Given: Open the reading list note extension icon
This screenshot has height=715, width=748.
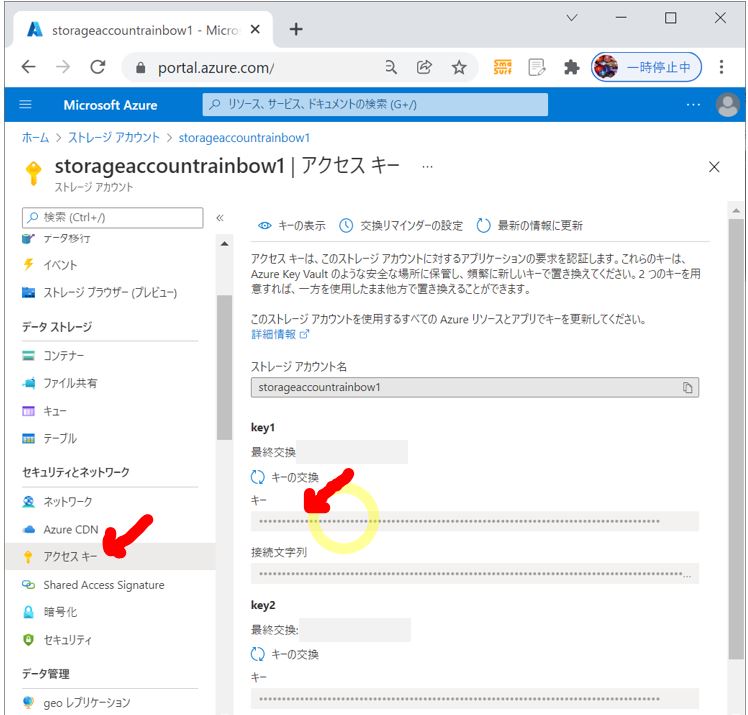Looking at the screenshot, I should (537, 67).
